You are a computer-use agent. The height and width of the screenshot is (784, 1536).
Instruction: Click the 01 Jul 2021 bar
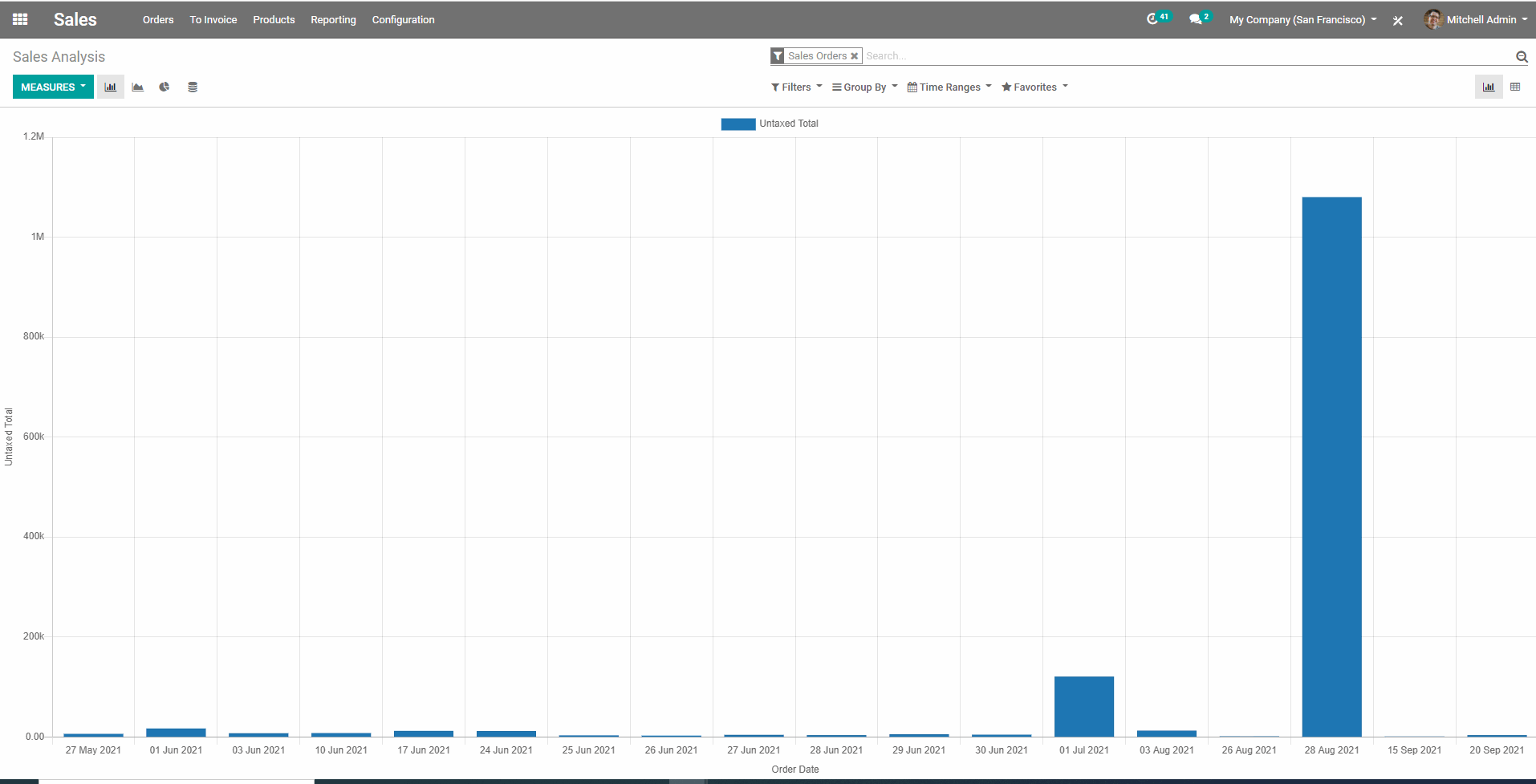[1084, 706]
